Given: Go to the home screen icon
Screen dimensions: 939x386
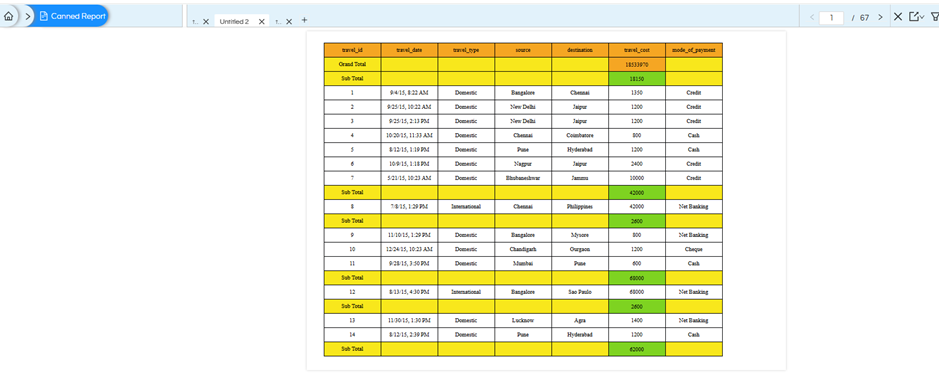Looking at the screenshot, I should tap(8, 16).
